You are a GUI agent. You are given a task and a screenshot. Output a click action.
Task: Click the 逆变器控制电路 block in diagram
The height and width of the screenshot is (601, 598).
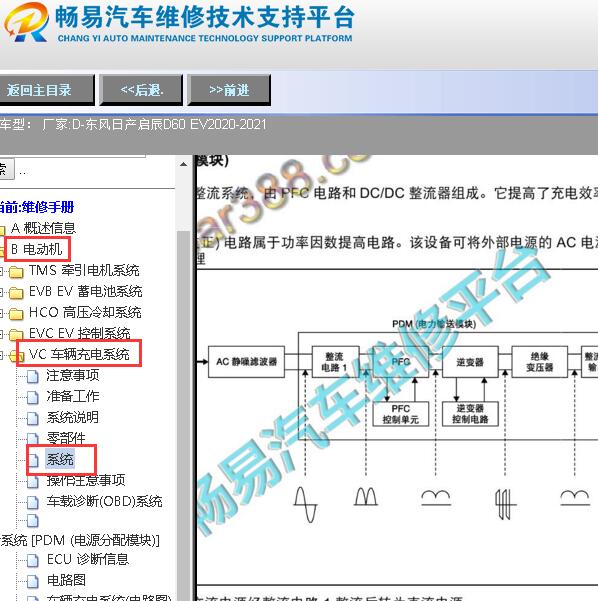pyautogui.click(x=470, y=414)
